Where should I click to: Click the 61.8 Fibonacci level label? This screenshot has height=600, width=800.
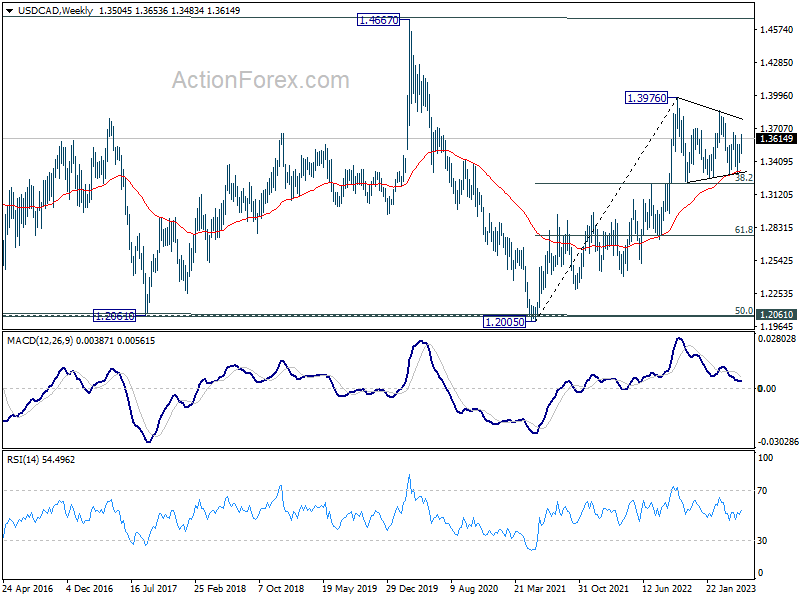(743, 230)
